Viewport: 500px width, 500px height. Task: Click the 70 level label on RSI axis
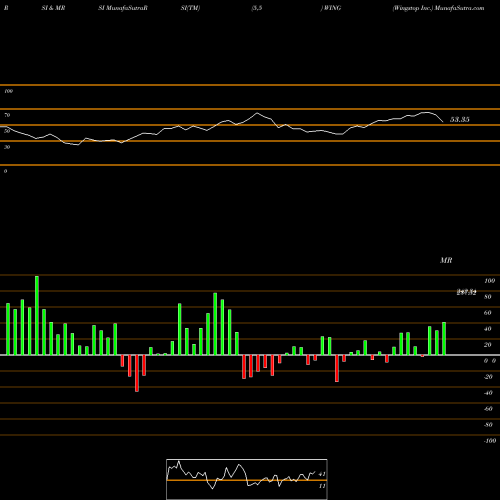pos(7,115)
